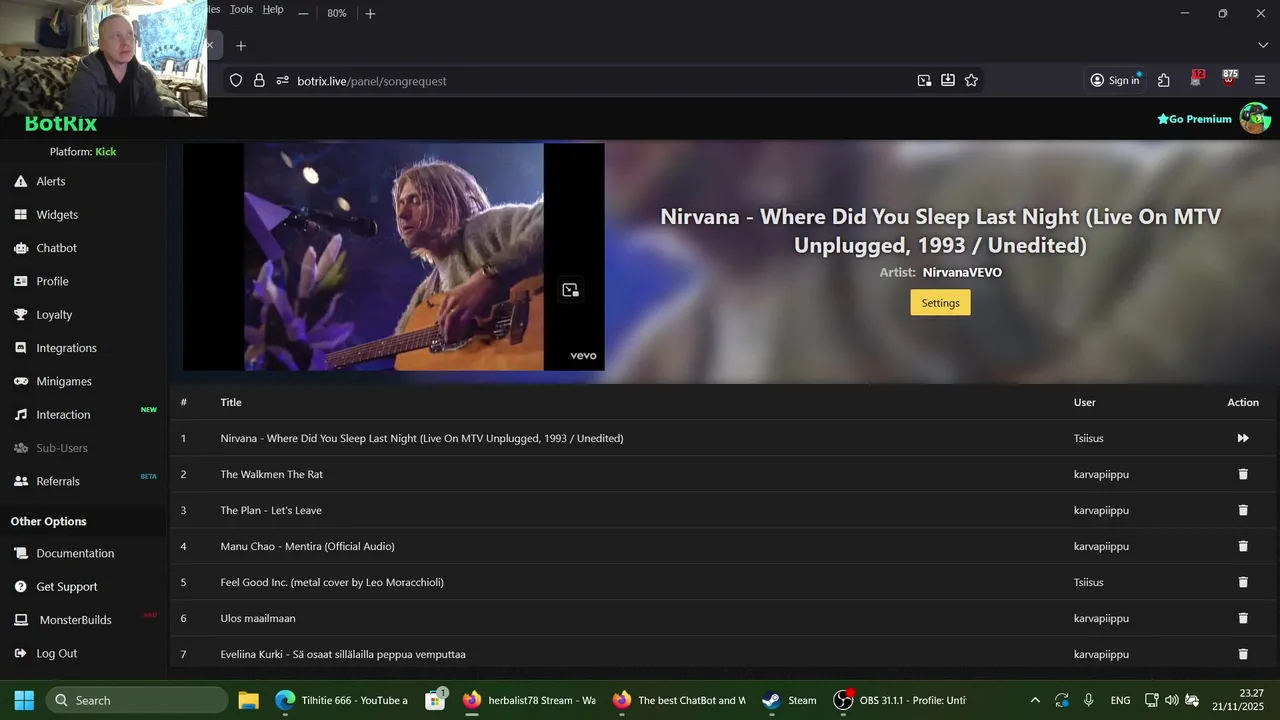Expand the list all tabs chevron
The image size is (1280, 720).
pyautogui.click(x=1263, y=46)
